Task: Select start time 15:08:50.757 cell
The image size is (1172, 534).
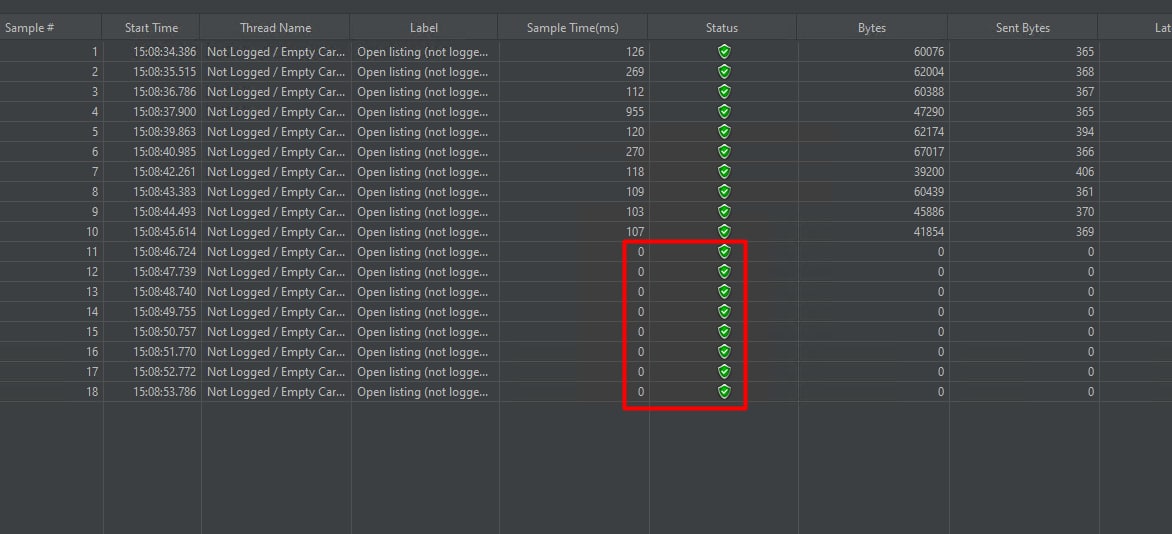Action: (164, 331)
